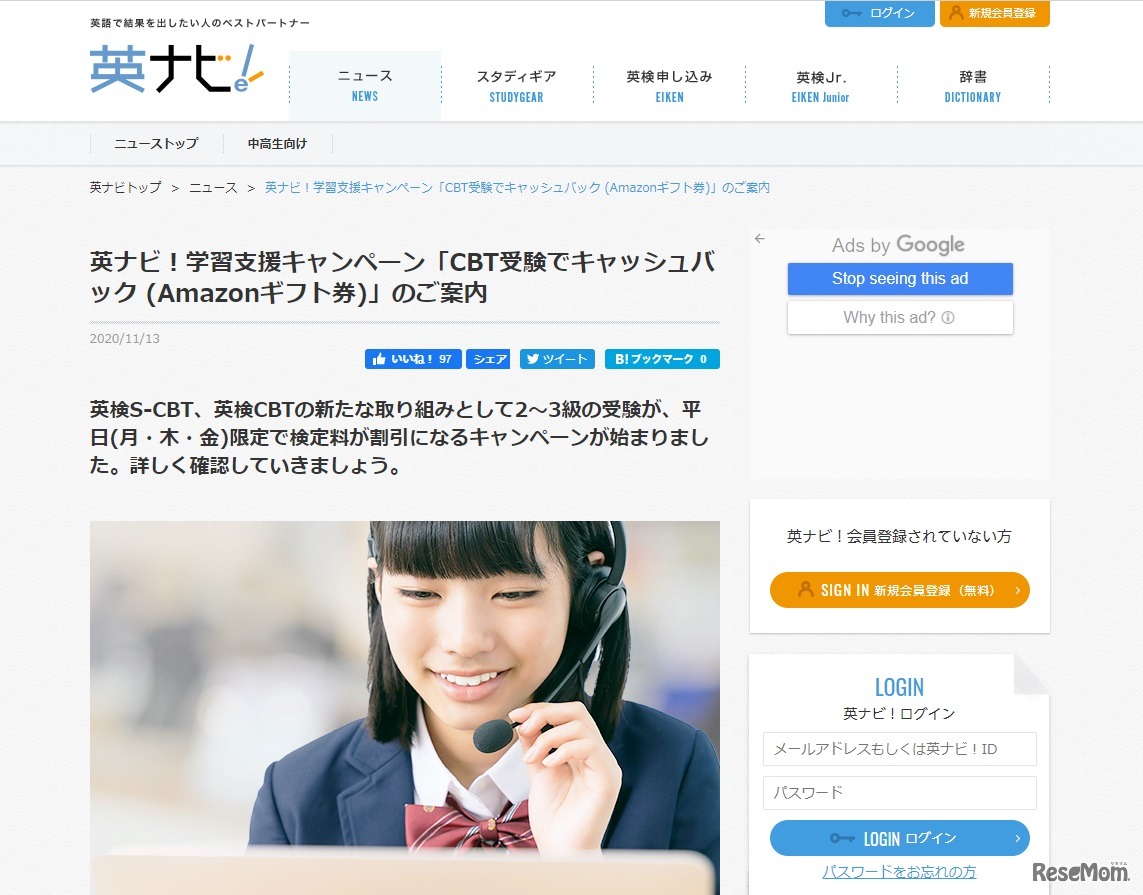Viewport: 1143px width, 895px height.
Task: Open the ニュース NEWS tab
Action: pyautogui.click(x=365, y=85)
